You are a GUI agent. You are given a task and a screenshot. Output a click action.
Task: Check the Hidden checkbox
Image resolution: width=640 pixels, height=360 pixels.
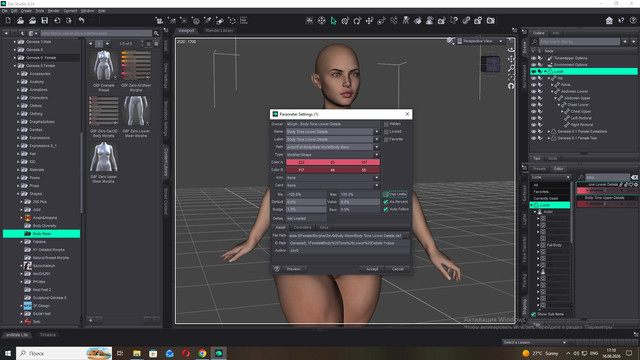pyautogui.click(x=386, y=124)
